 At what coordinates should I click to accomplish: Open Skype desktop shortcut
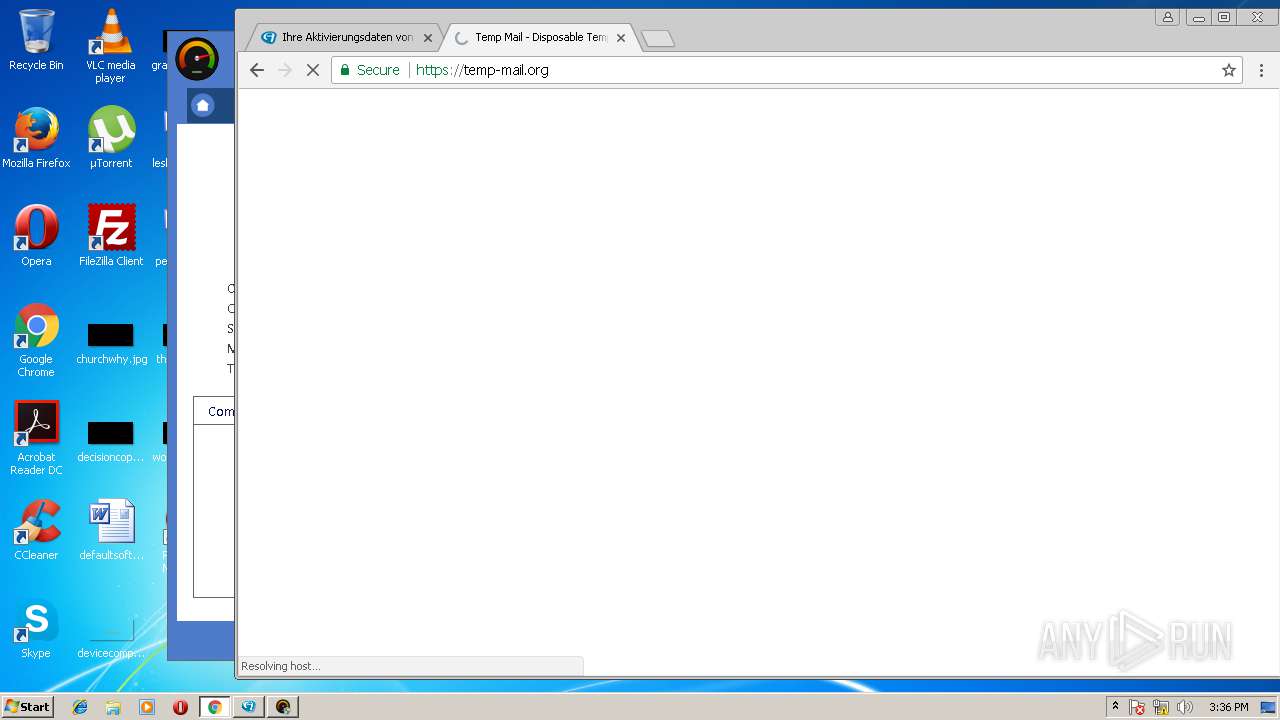point(36,627)
